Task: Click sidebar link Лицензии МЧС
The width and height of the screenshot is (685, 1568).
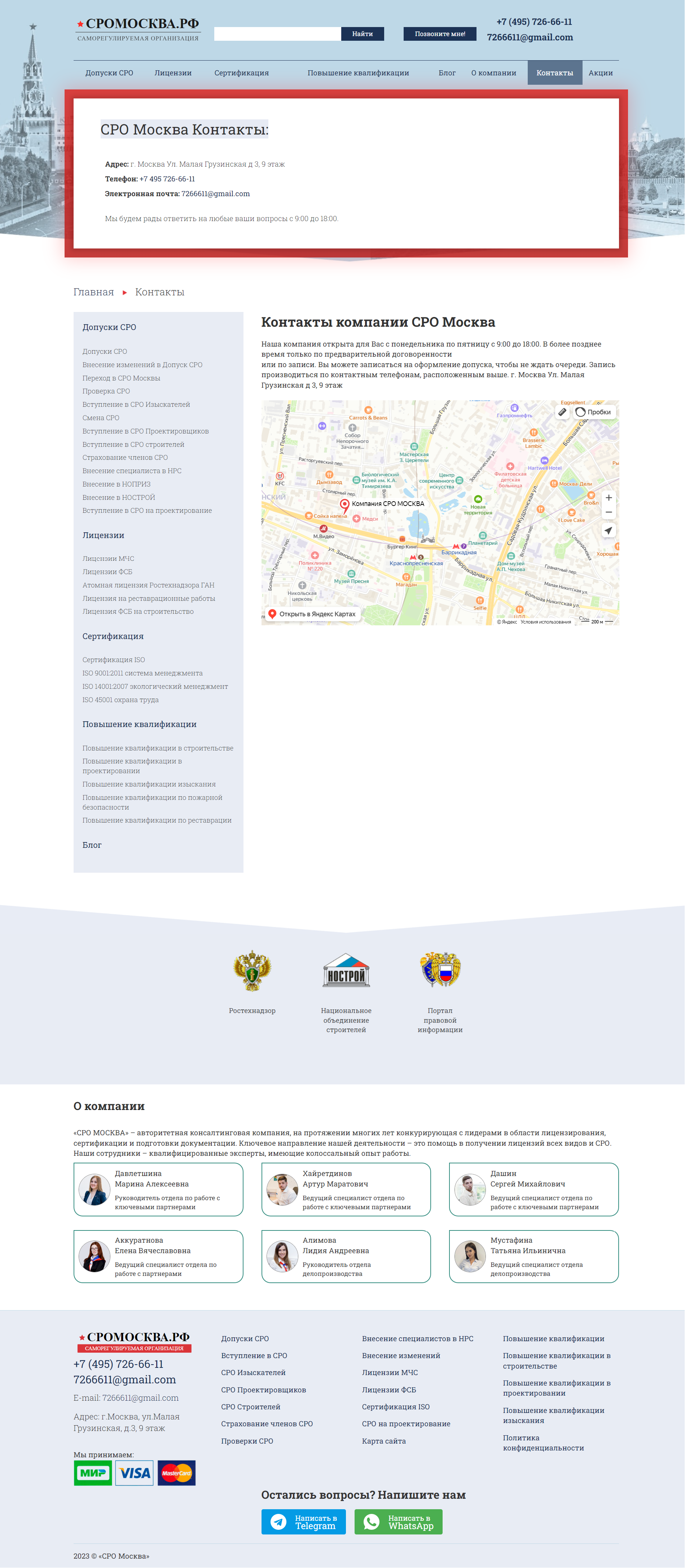Action: click(108, 559)
